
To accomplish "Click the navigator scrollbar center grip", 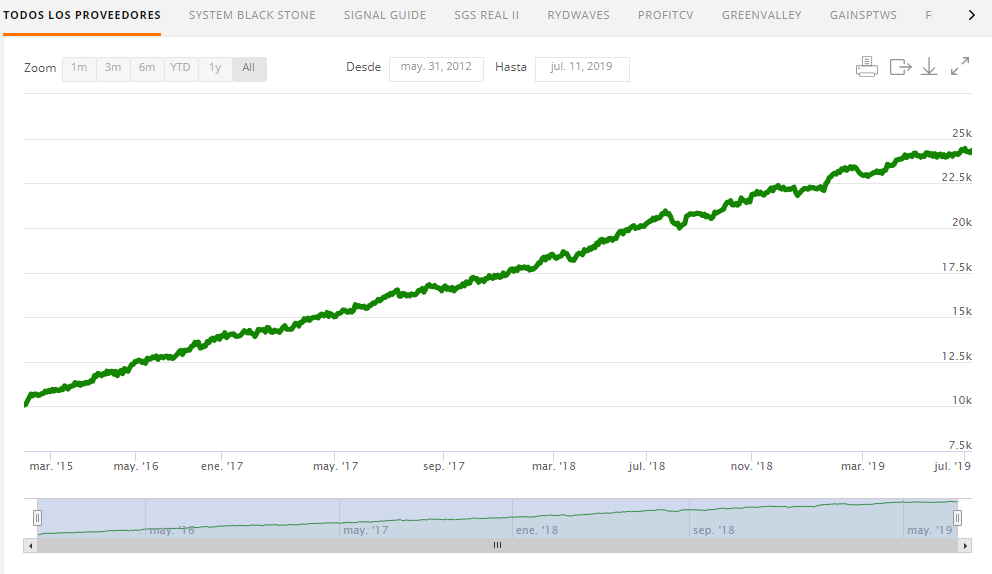I will (x=497, y=545).
